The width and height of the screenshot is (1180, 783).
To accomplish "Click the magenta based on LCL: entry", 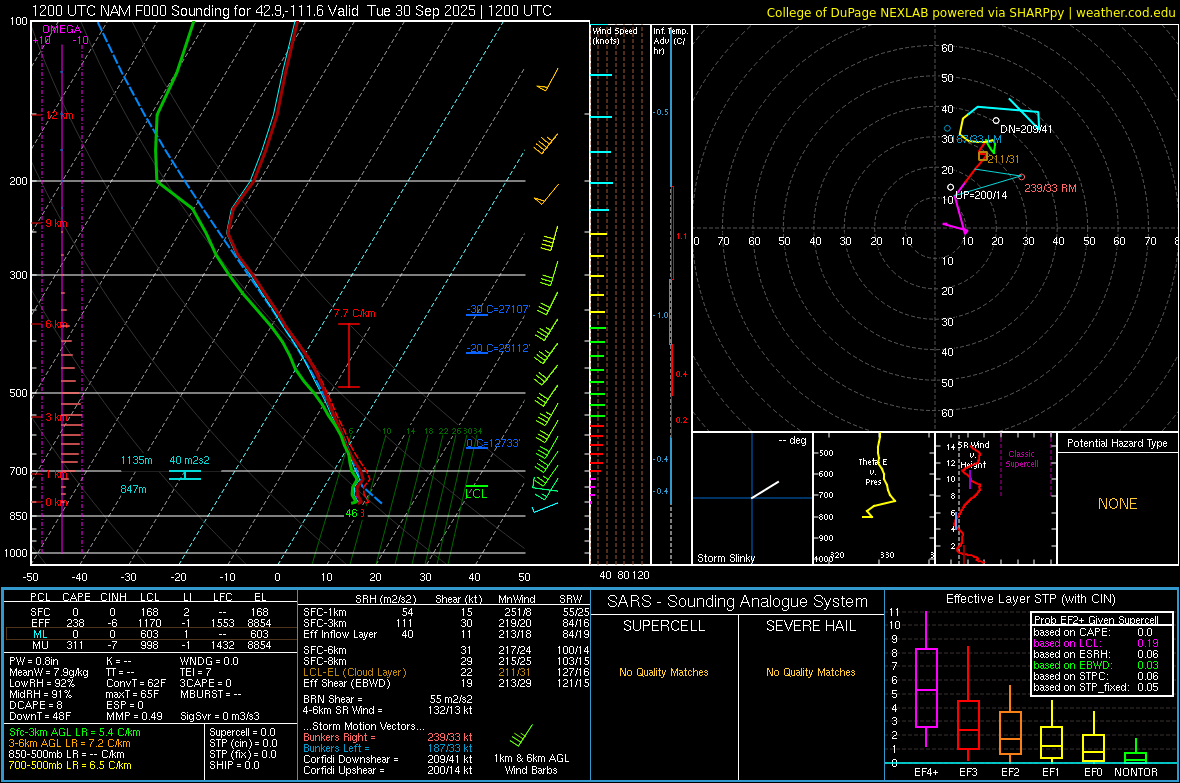I will pyautogui.click(x=1067, y=643).
